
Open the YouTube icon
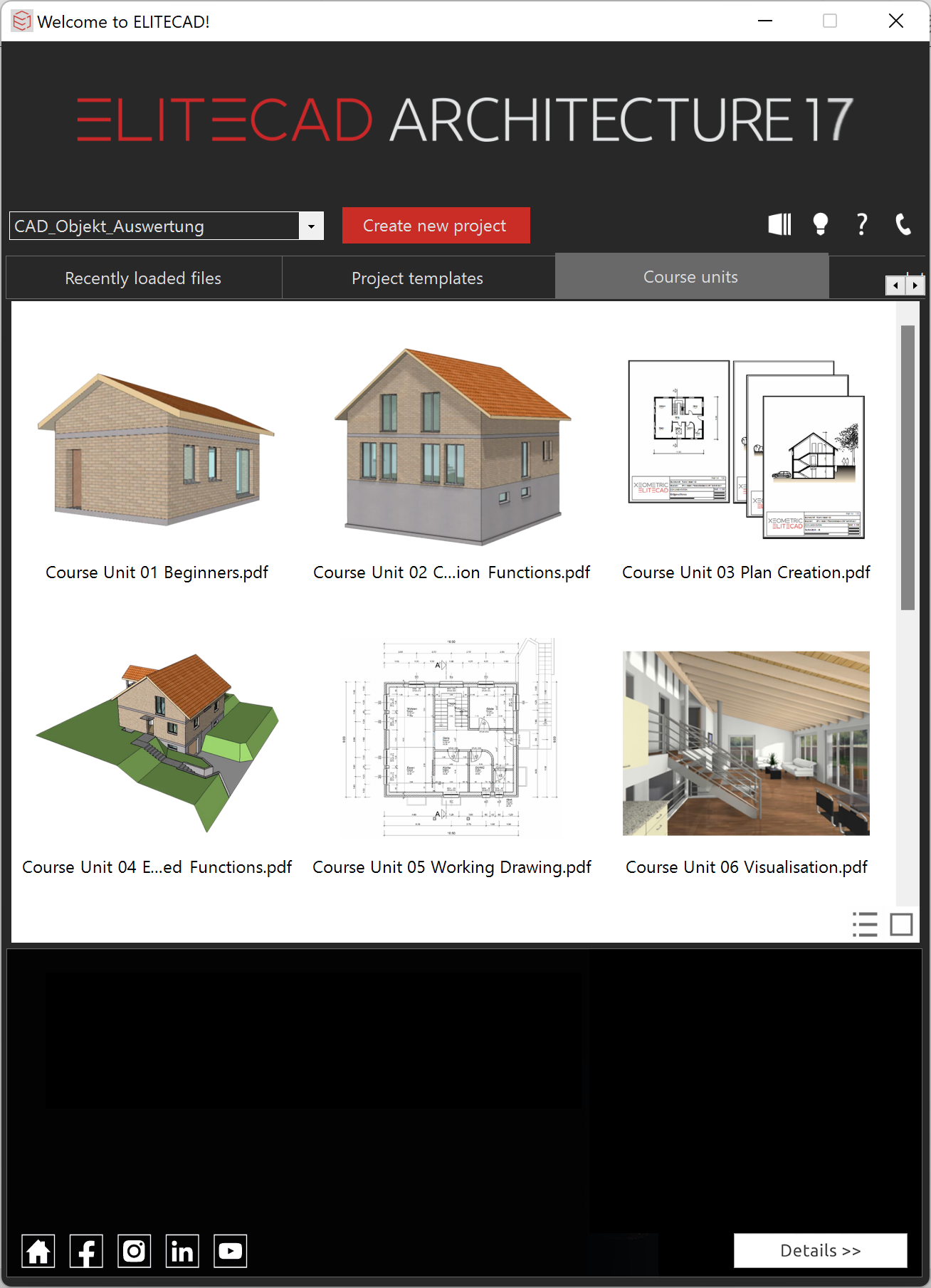231,1251
